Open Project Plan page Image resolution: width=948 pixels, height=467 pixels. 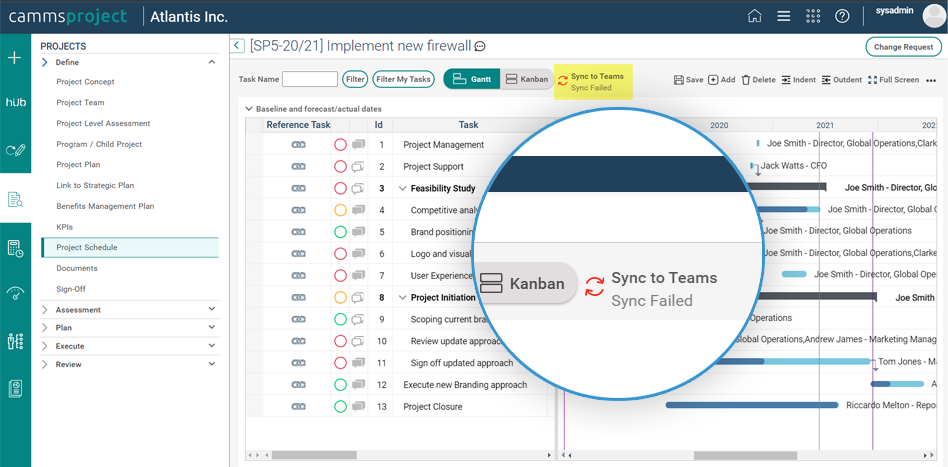pos(78,165)
